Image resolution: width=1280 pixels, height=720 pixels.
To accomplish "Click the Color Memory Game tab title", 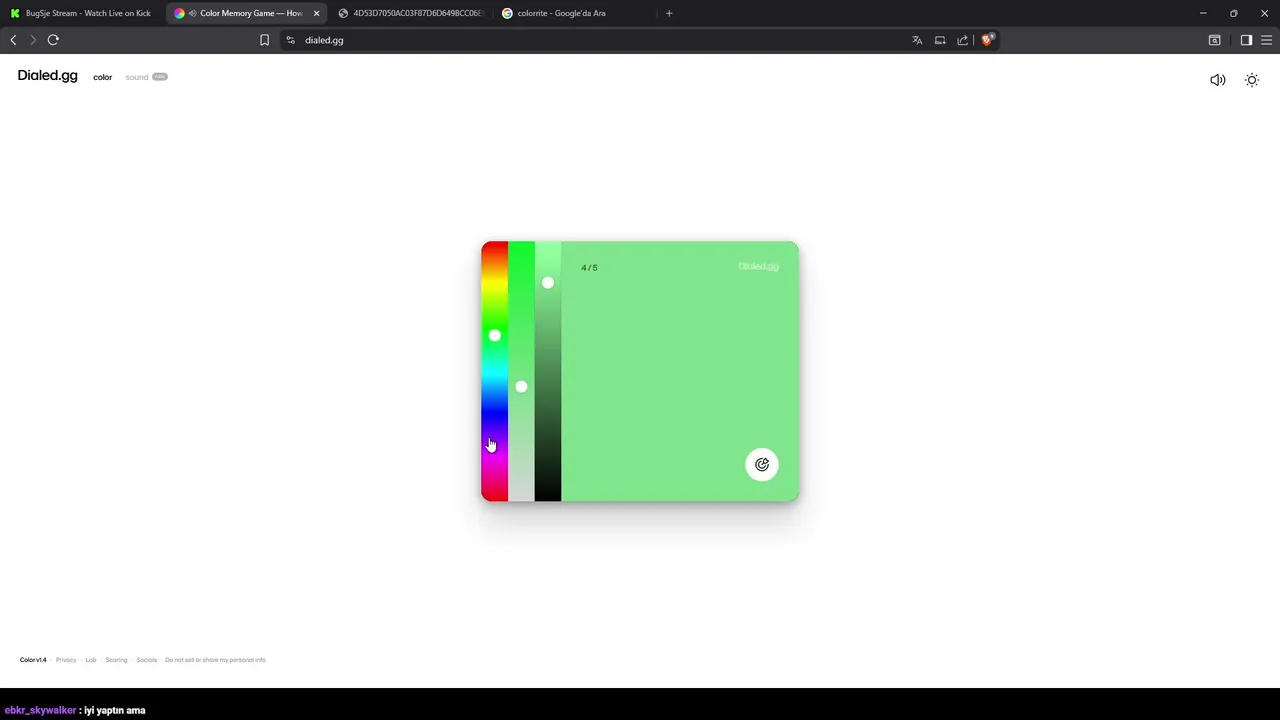I will (x=251, y=13).
